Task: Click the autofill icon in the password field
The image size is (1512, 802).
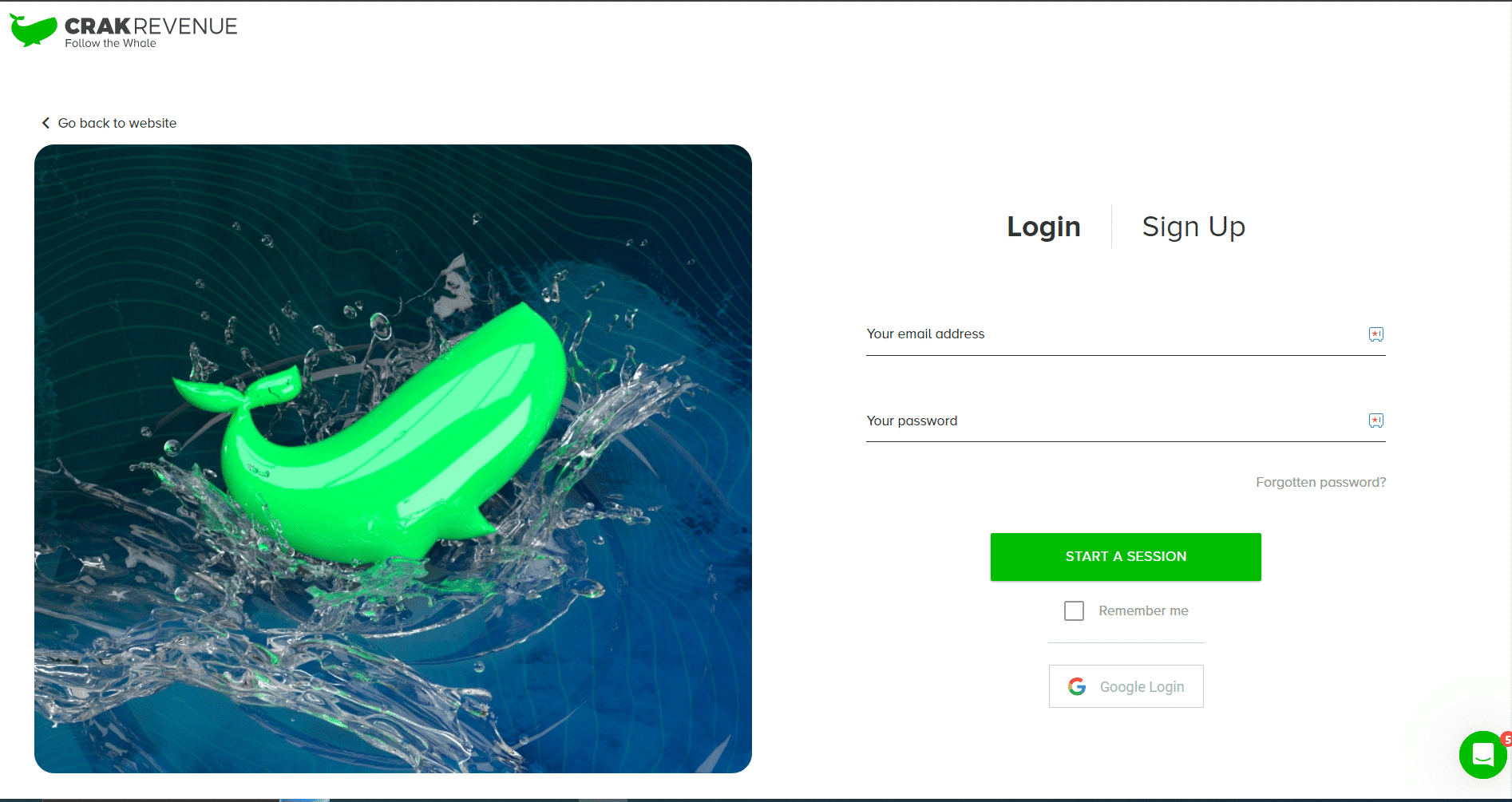Action: (1375, 421)
